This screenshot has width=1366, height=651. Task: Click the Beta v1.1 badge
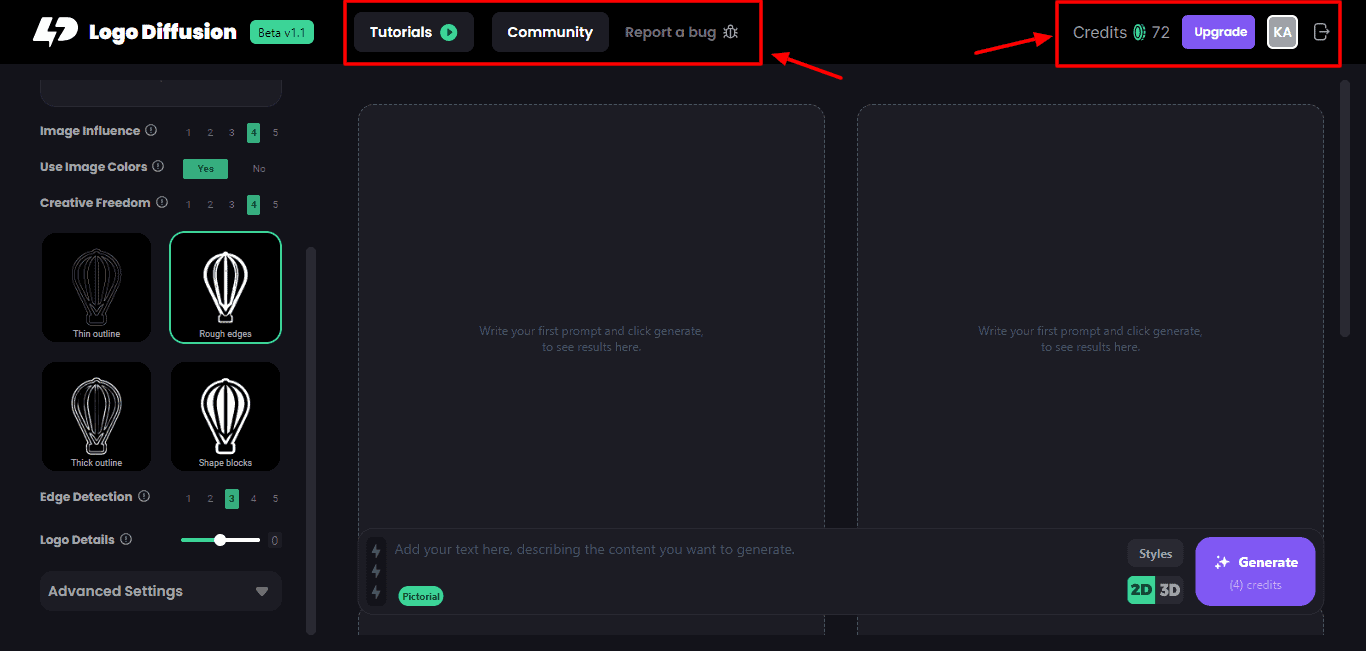(282, 32)
